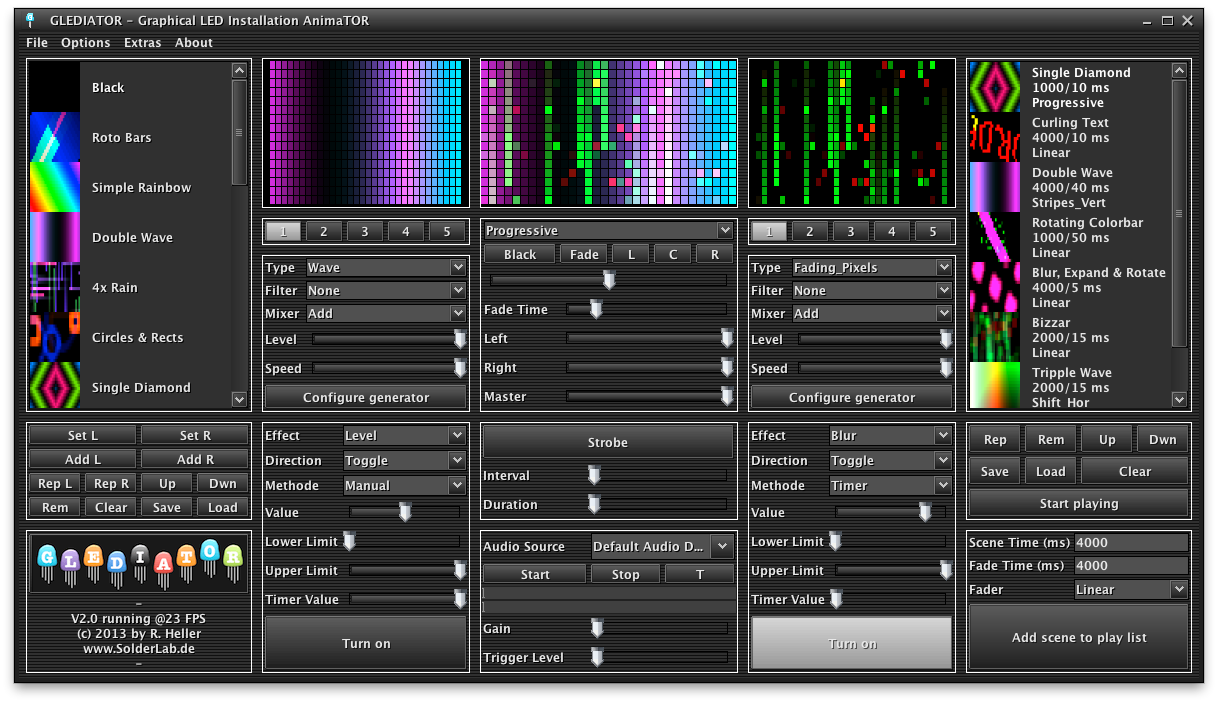The height and width of the screenshot is (703, 1218).
Task: Click the Glediator LED logo
Action: 139,564
